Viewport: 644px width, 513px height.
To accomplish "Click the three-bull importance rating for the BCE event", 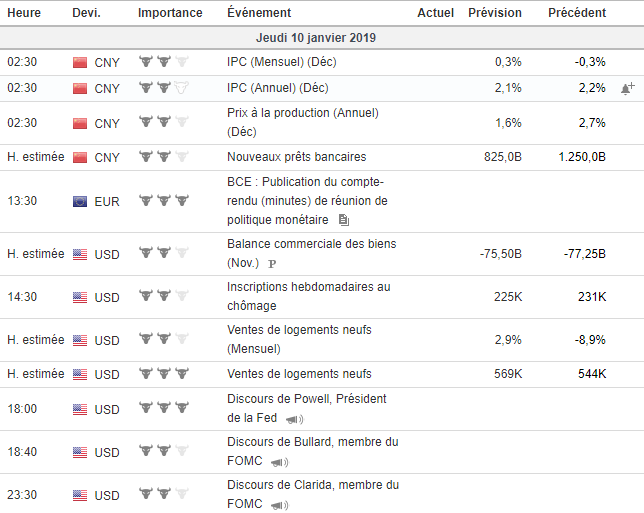I will pos(163,201).
